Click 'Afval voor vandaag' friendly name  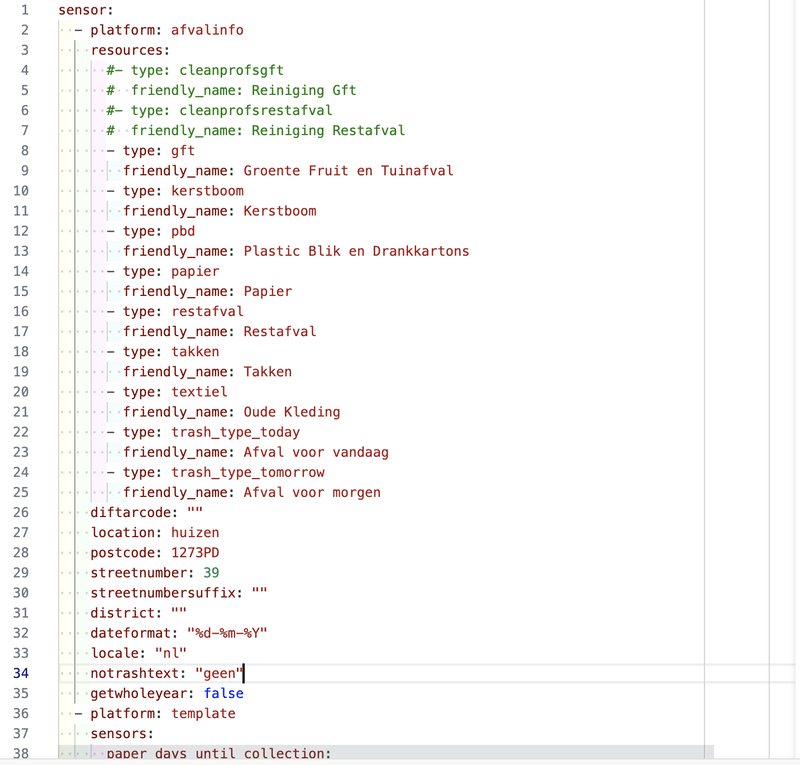click(316, 452)
